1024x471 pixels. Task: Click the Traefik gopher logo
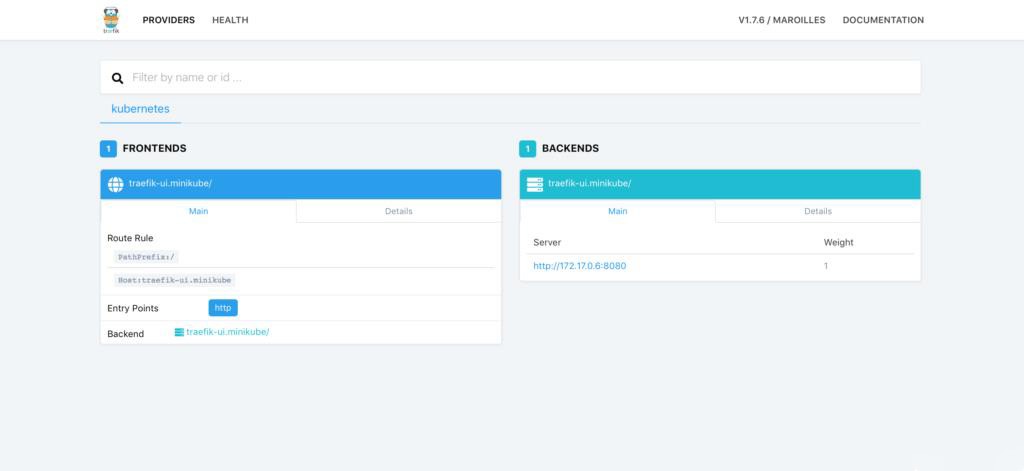[x=111, y=20]
